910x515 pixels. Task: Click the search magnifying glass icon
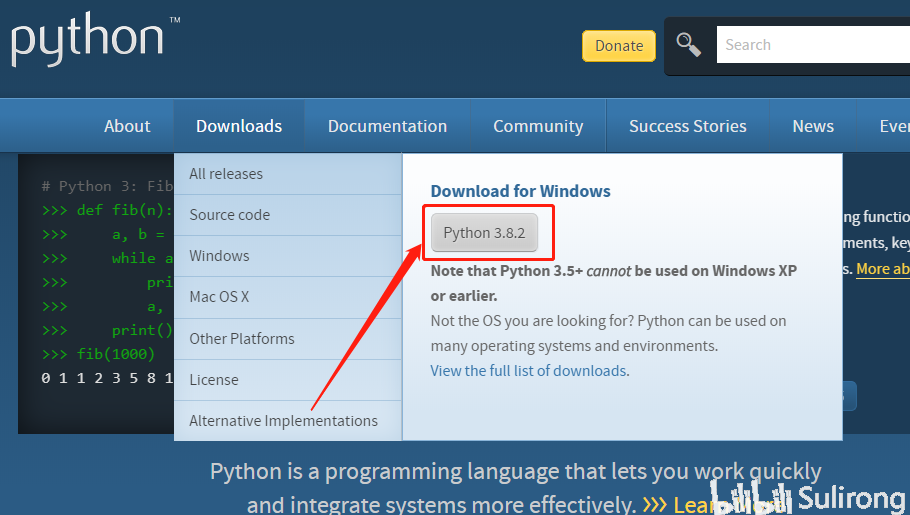tap(688, 44)
